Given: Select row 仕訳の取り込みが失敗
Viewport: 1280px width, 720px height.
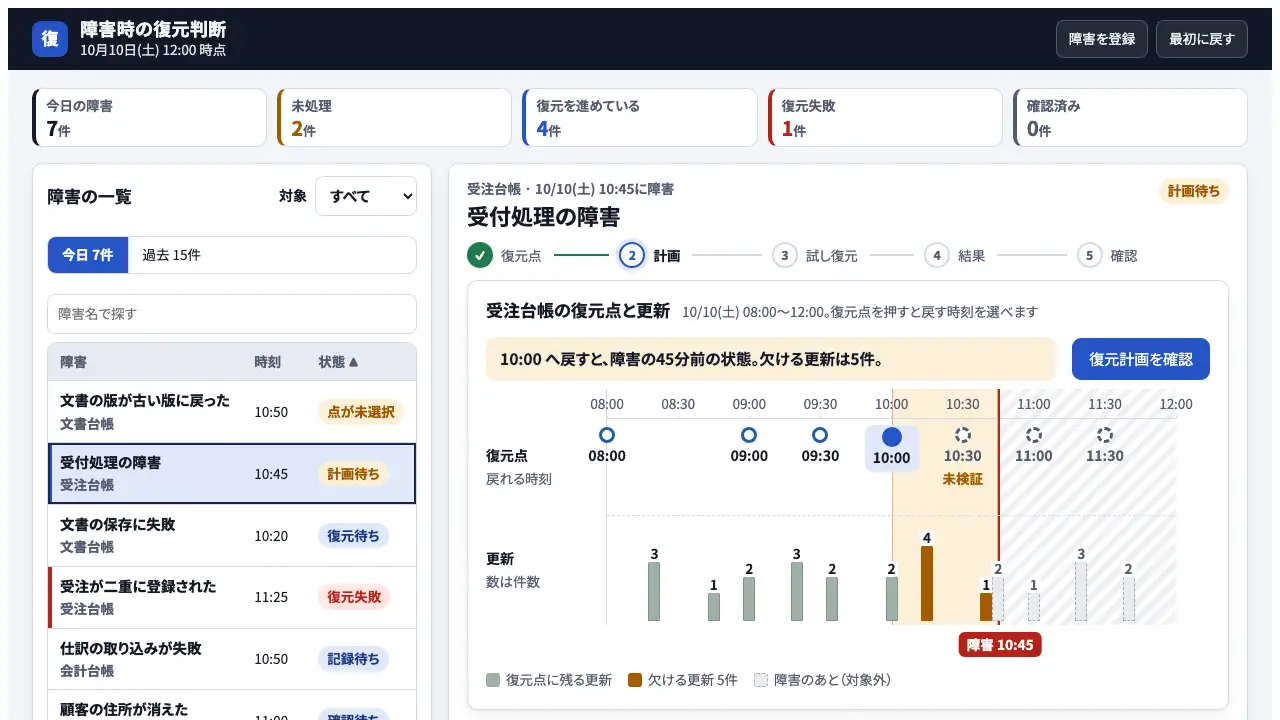Looking at the screenshot, I should coord(232,659).
